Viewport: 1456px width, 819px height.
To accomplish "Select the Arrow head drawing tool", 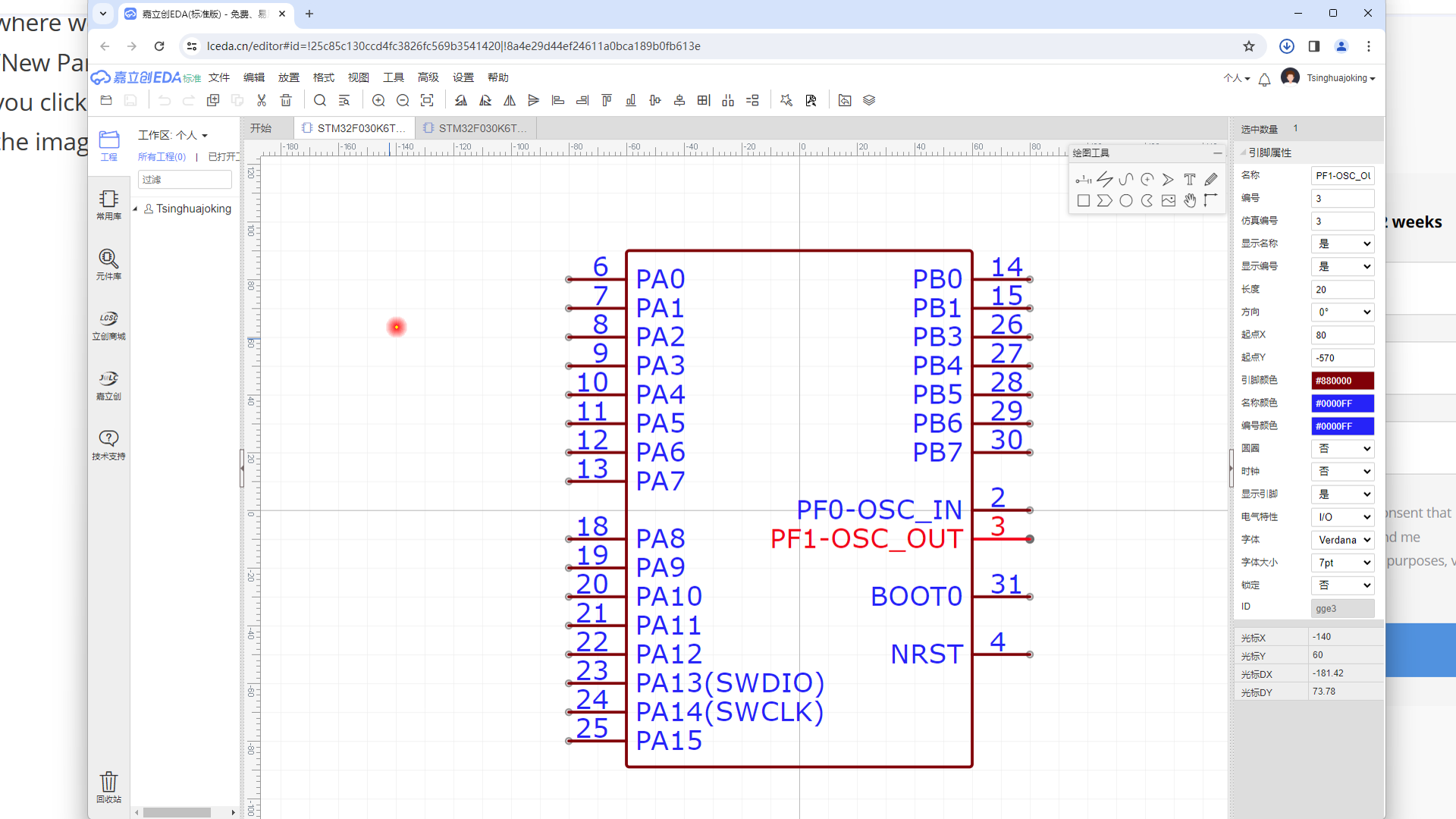I will (x=1169, y=180).
